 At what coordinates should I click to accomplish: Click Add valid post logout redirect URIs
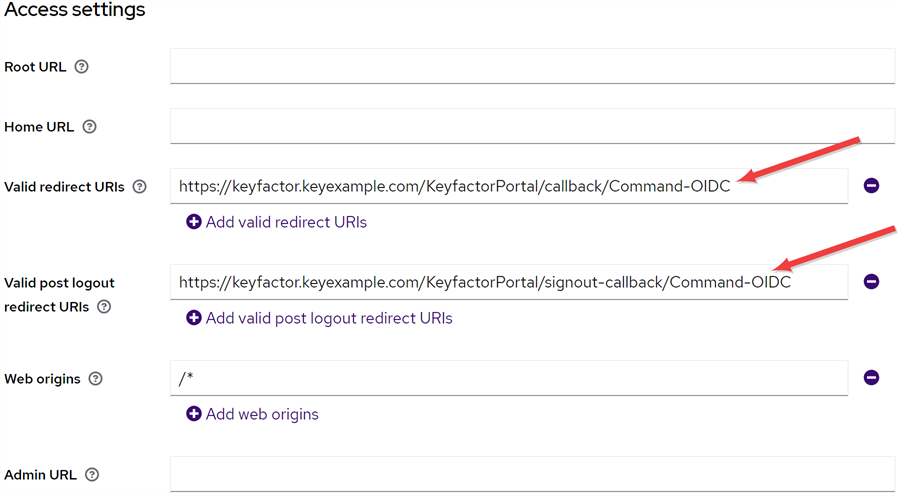(x=328, y=318)
